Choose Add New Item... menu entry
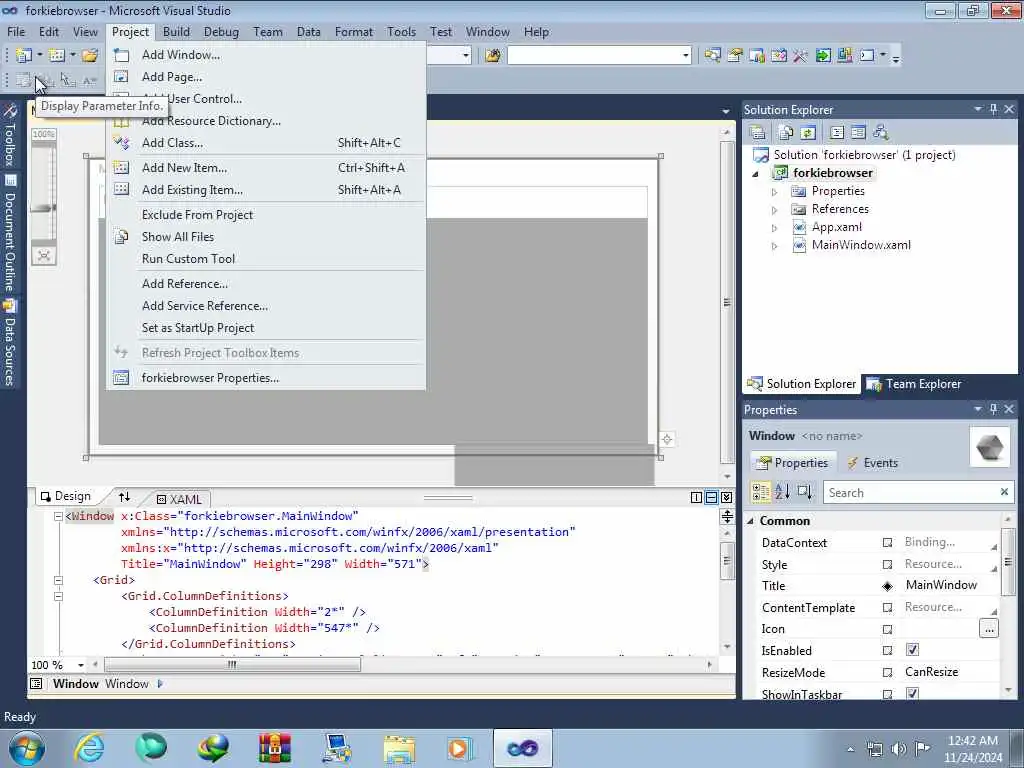The height and width of the screenshot is (768, 1024). 266,168
